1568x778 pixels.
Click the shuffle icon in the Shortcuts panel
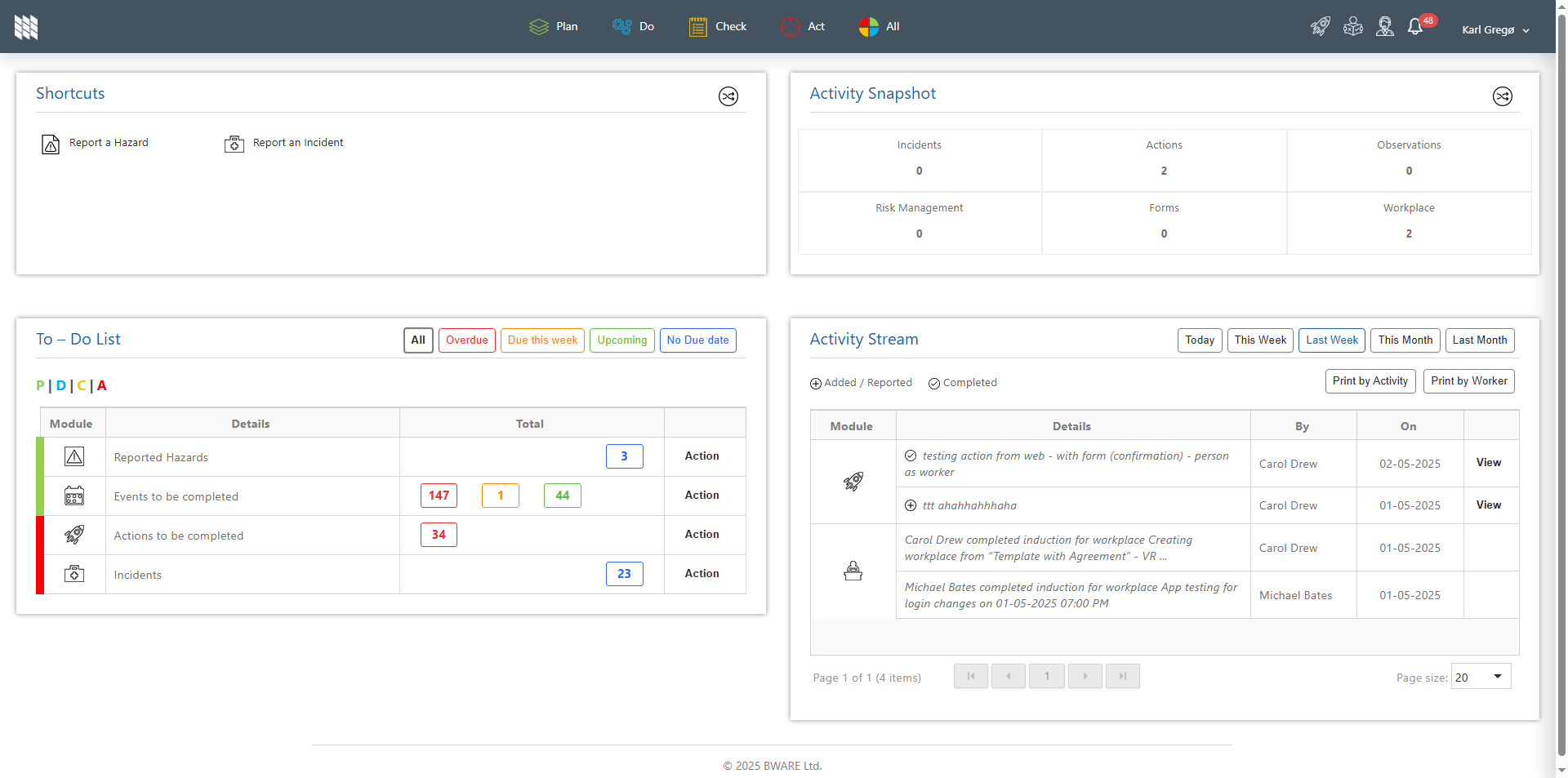coord(728,96)
